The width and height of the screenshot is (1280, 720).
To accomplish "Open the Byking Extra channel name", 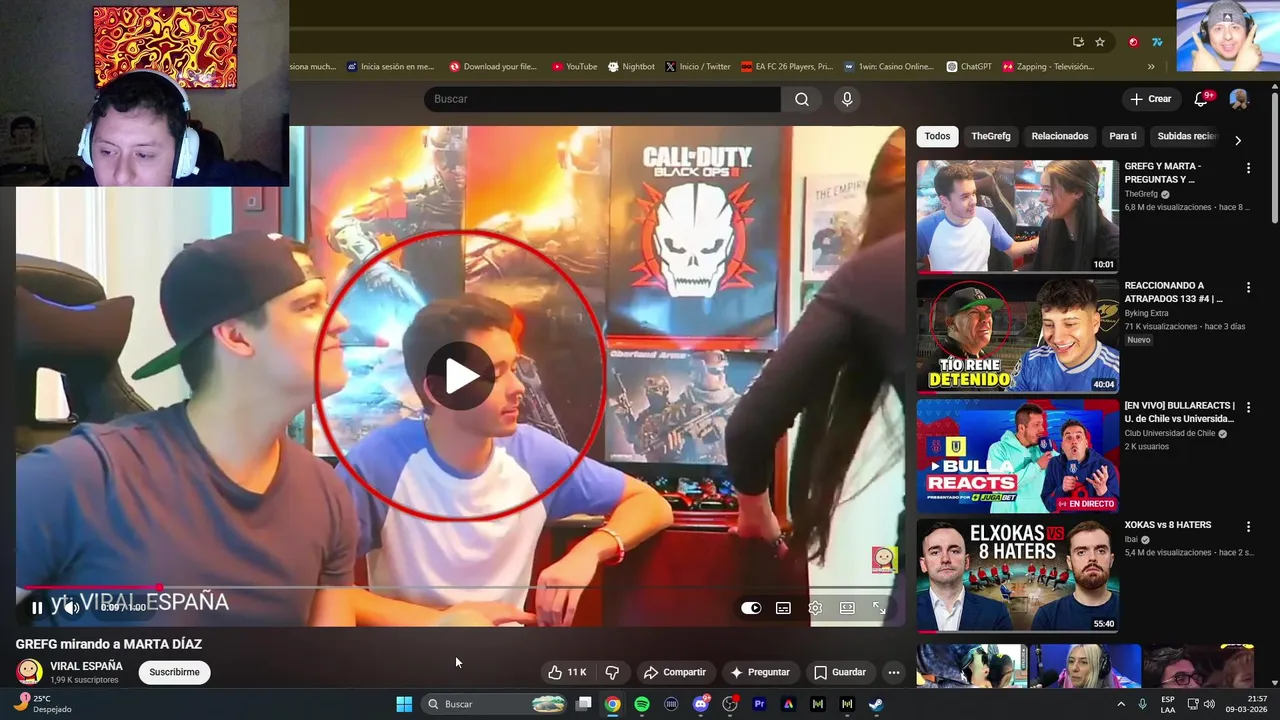I will click(1146, 313).
